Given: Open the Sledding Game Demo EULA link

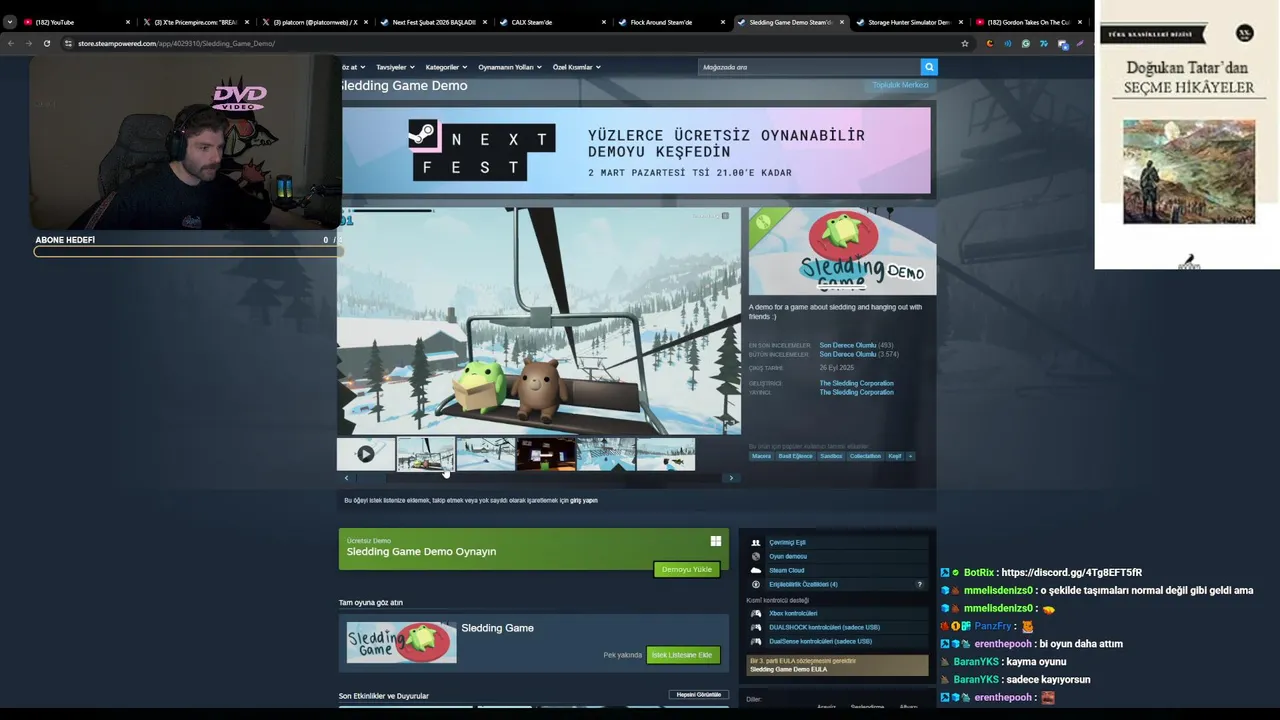Looking at the screenshot, I should pyautogui.click(x=788, y=669).
